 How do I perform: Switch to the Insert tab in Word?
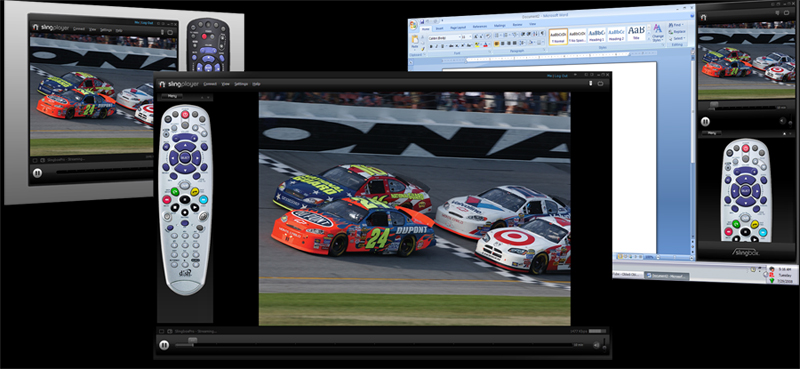pyautogui.click(x=439, y=28)
